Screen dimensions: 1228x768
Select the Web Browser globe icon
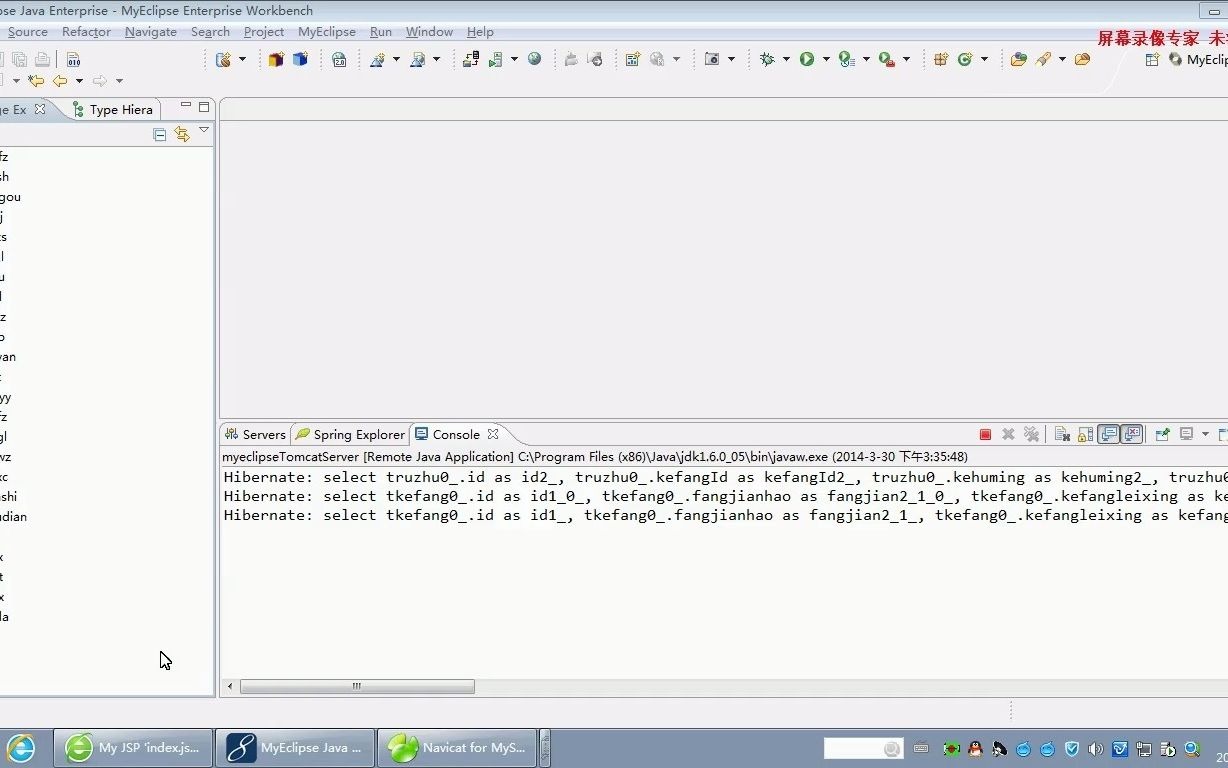tap(533, 59)
